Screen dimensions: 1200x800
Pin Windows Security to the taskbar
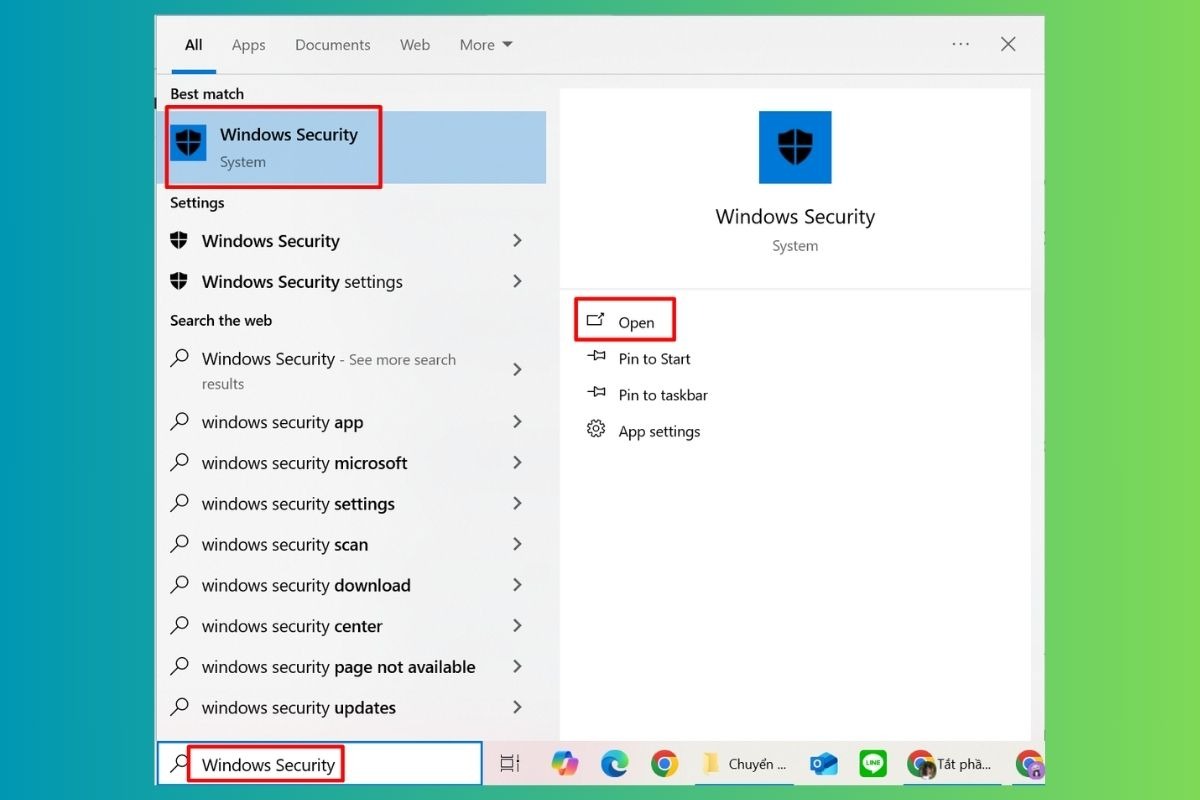[x=662, y=395]
